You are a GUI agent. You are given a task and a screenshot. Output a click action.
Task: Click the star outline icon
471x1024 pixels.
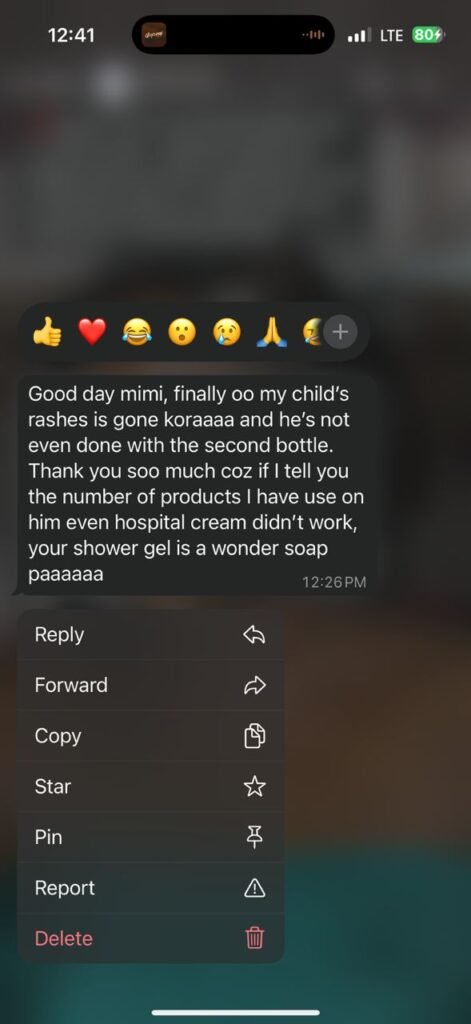point(254,787)
